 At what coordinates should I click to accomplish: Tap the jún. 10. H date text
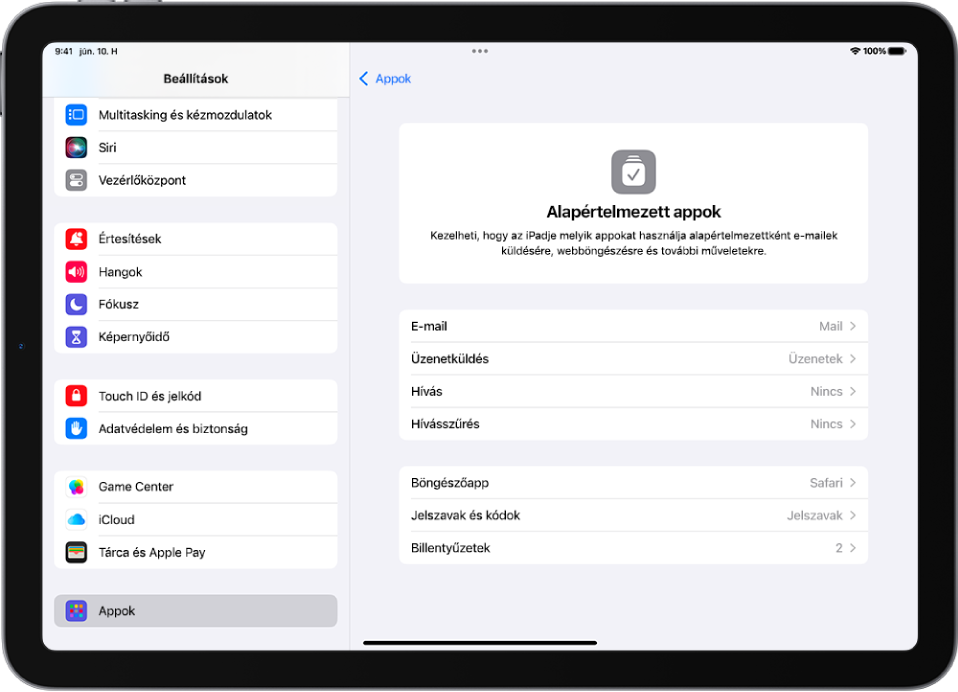pyautogui.click(x=98, y=51)
